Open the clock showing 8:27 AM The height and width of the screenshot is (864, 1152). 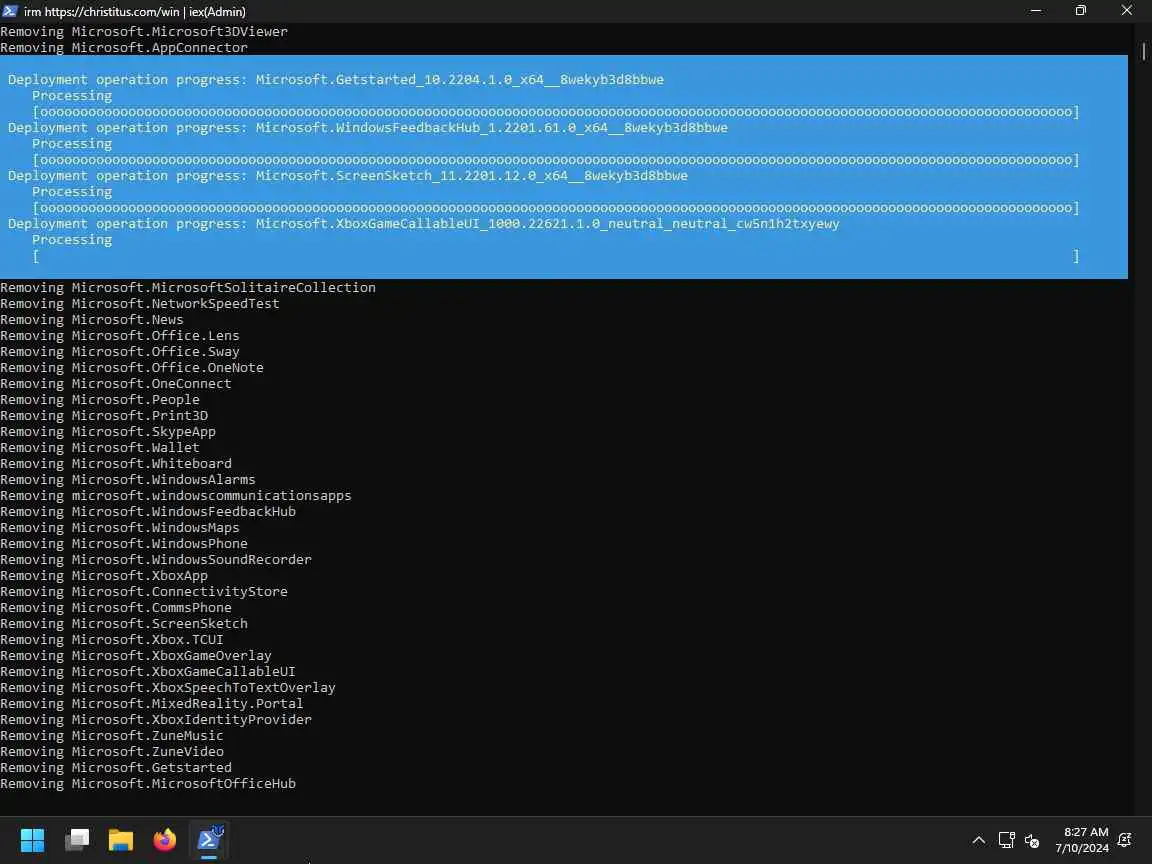point(1082,840)
